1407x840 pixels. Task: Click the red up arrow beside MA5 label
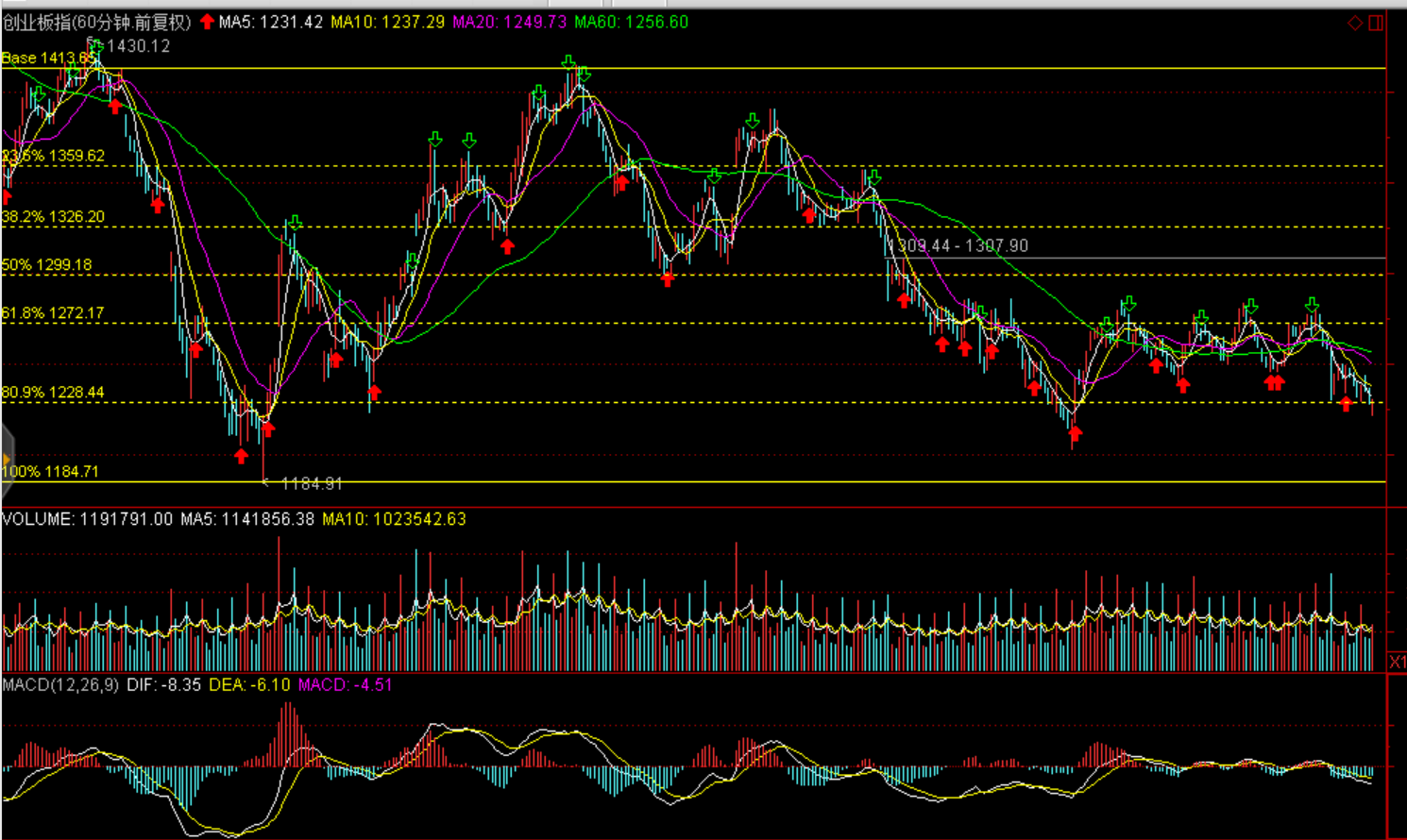point(207,22)
